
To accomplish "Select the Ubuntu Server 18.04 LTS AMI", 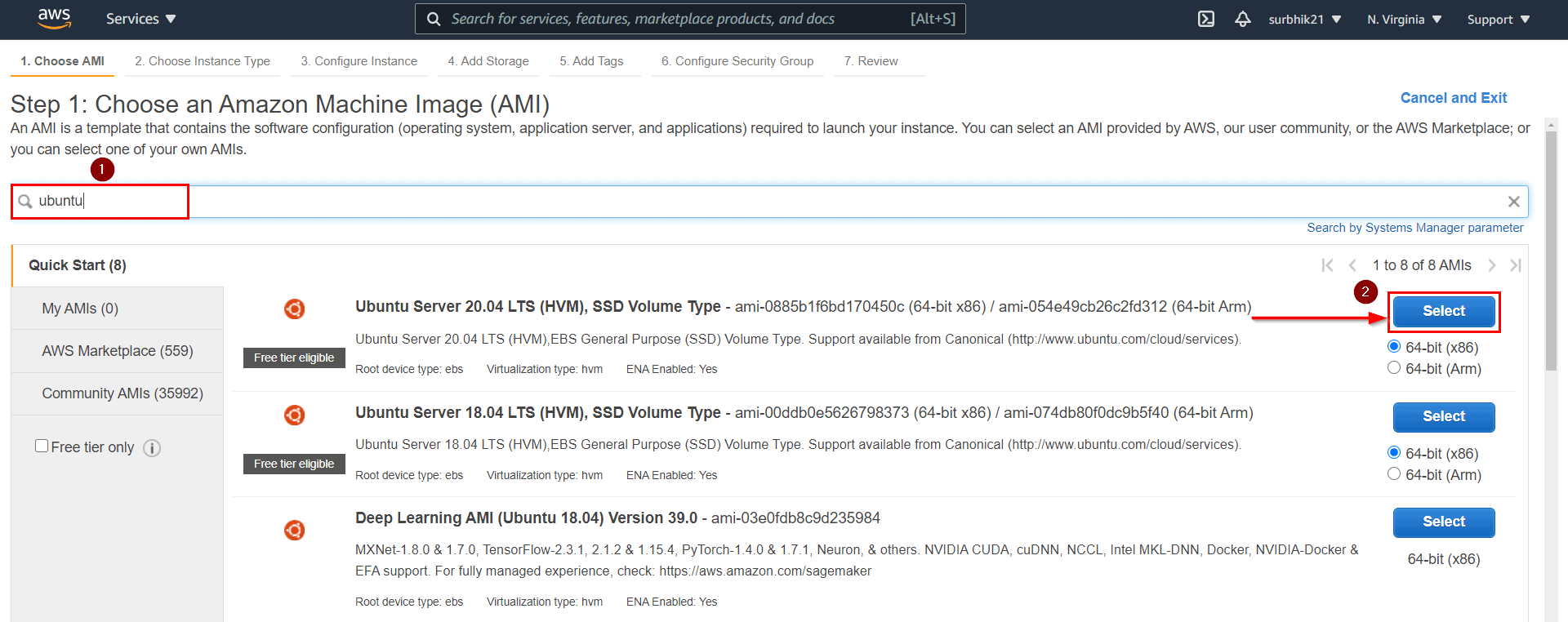I will point(1444,416).
